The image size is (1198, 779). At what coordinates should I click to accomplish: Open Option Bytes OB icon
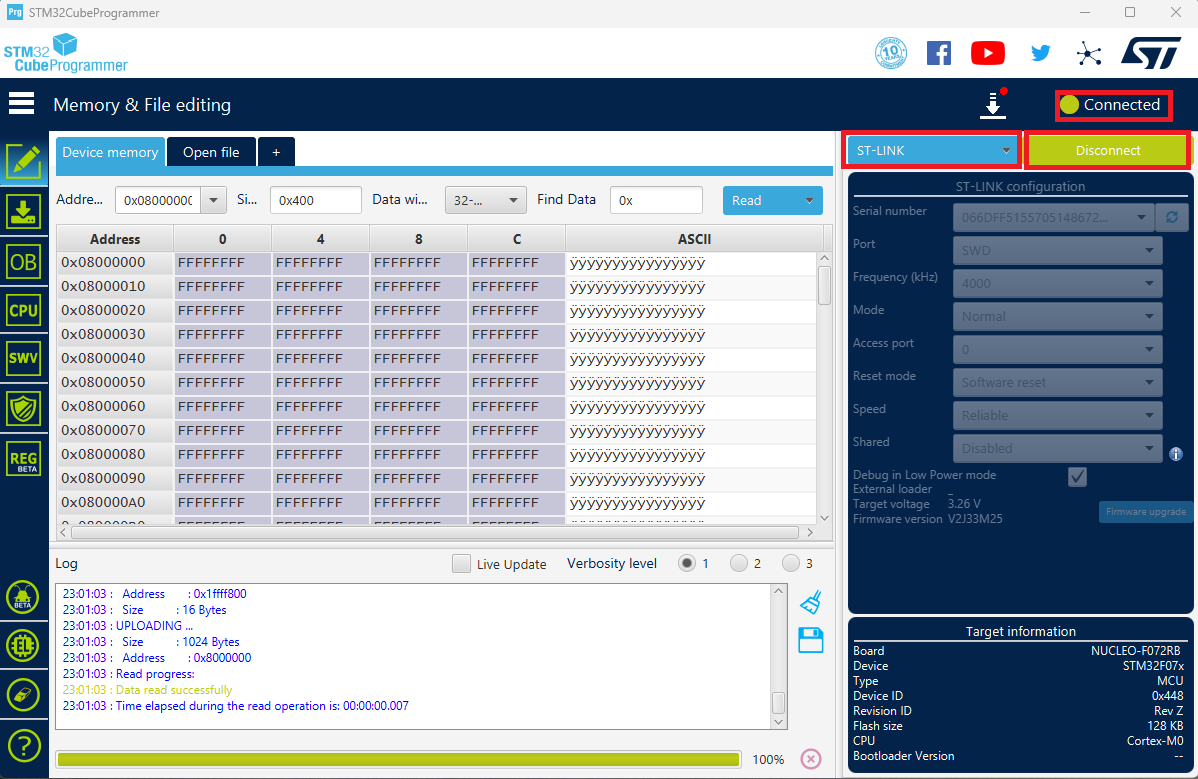(x=24, y=262)
